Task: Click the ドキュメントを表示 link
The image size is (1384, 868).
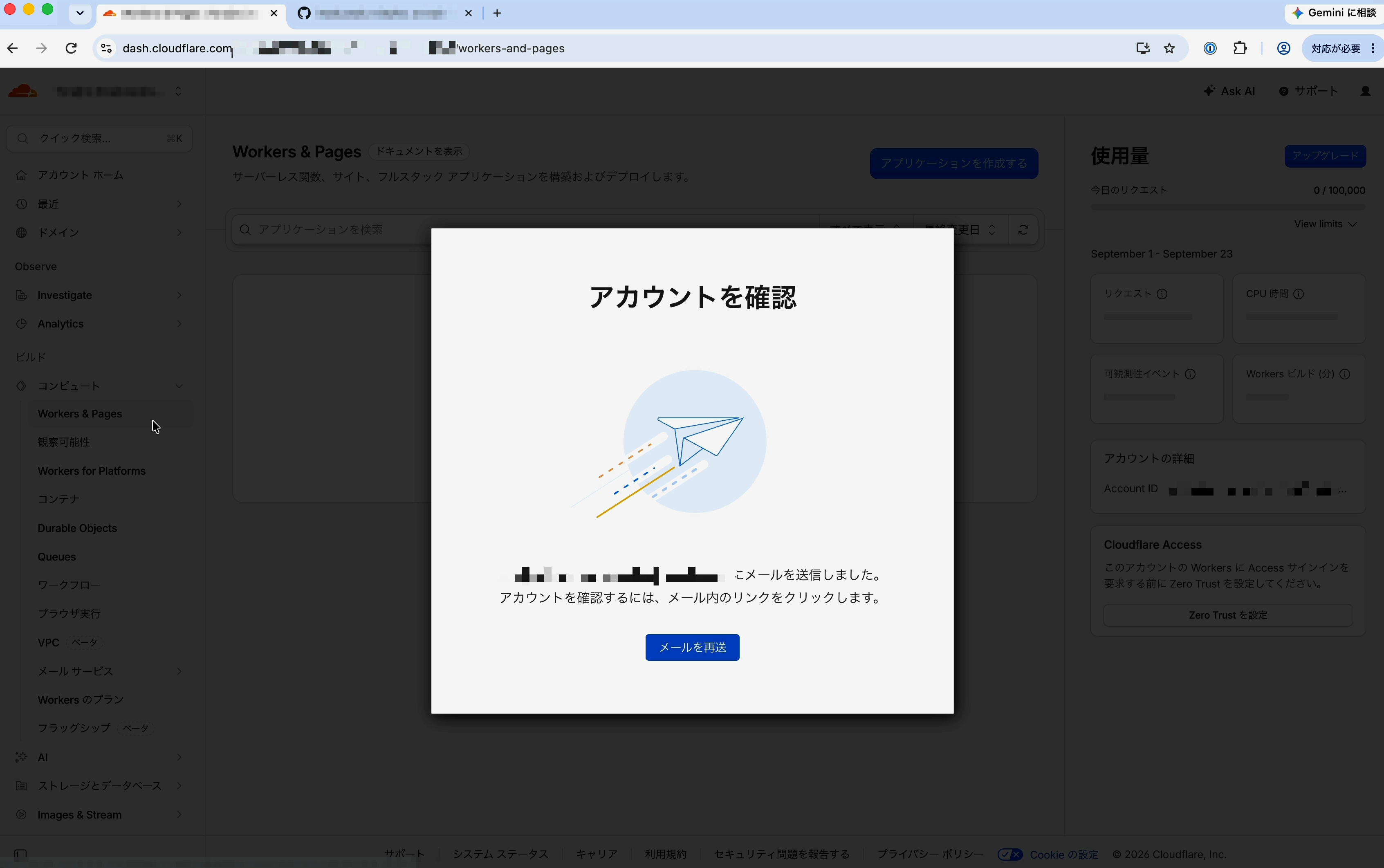Action: pos(419,151)
